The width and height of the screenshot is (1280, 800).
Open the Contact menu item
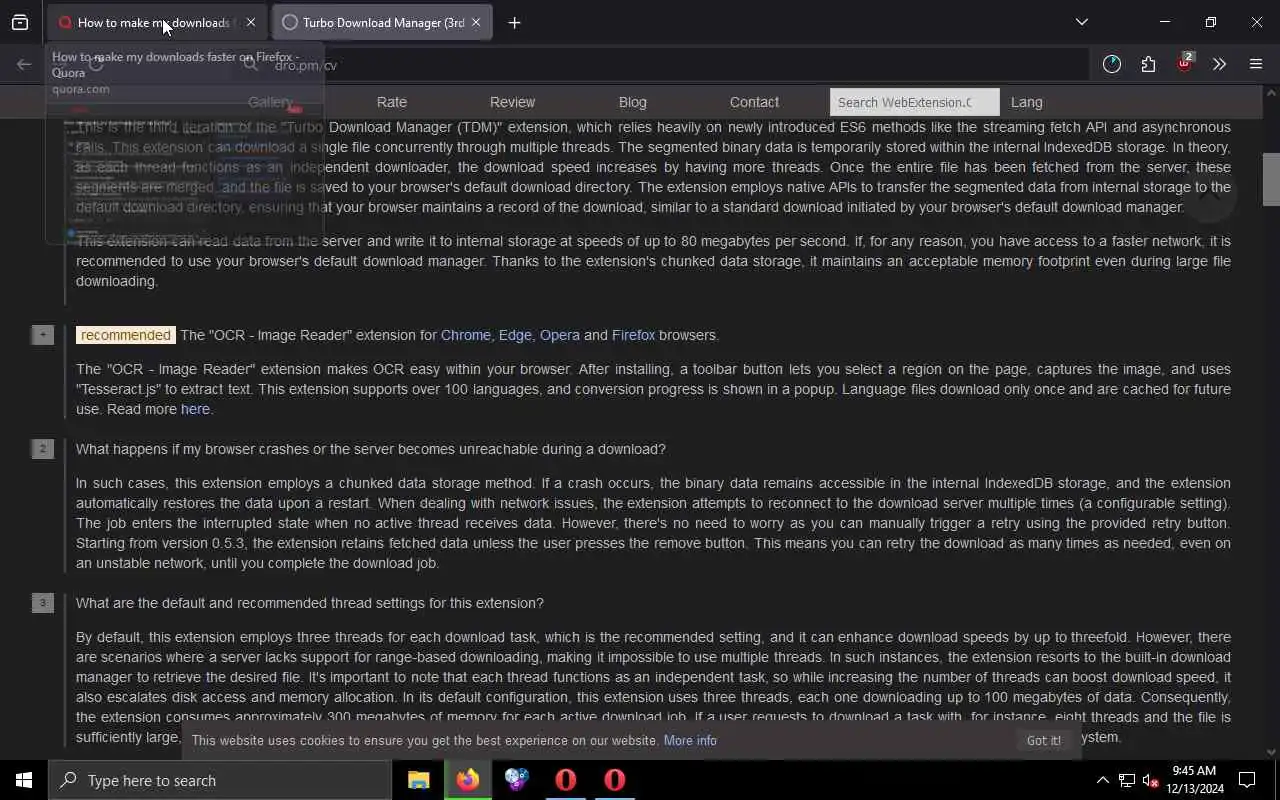coord(754,102)
